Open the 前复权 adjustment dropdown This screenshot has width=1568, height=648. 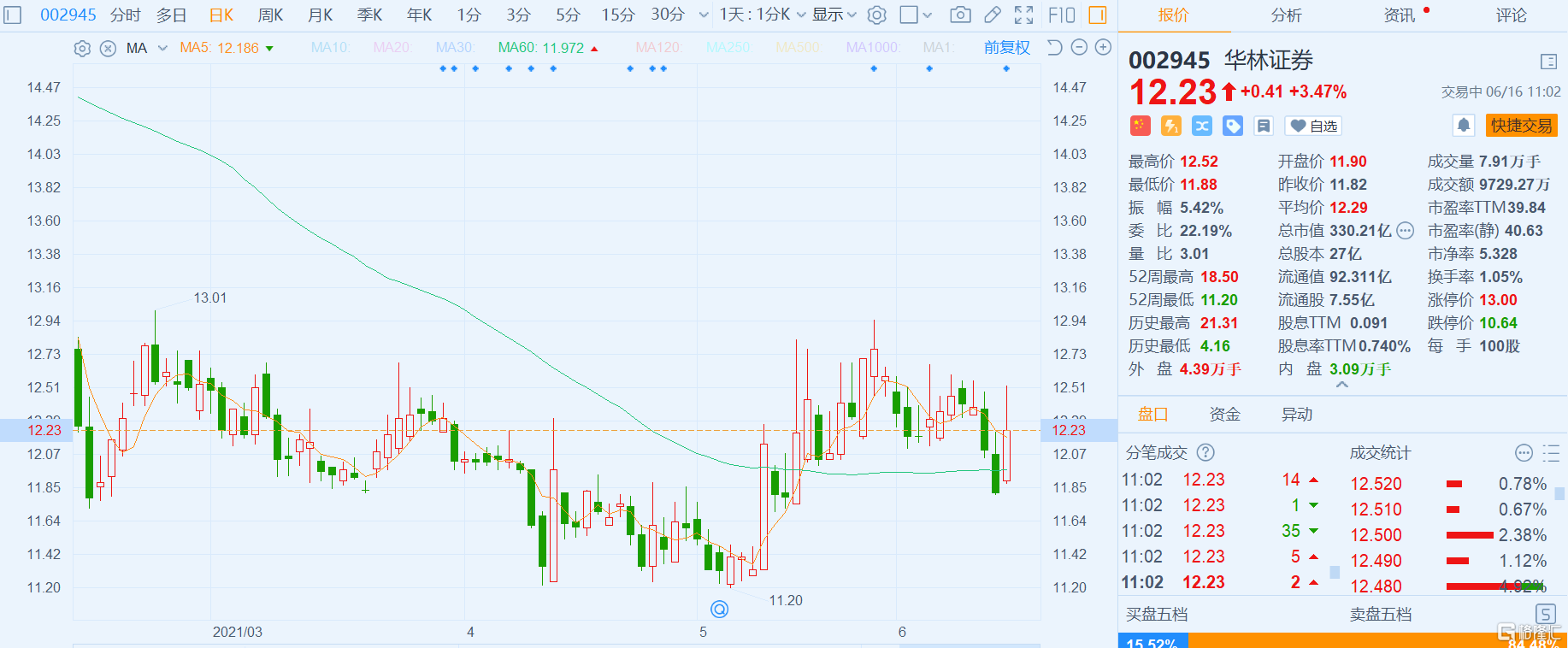tap(1007, 48)
